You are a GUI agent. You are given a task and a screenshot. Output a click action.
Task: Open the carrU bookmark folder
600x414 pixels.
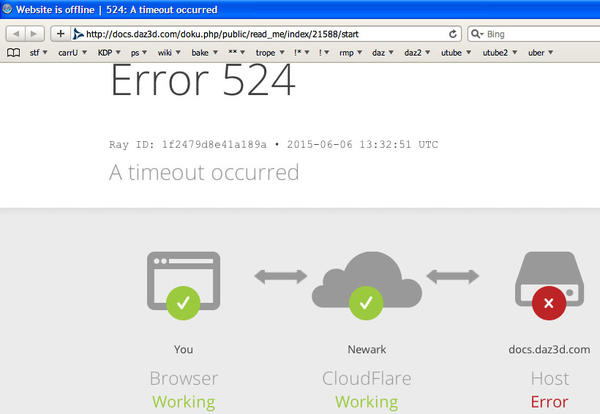tap(72, 52)
